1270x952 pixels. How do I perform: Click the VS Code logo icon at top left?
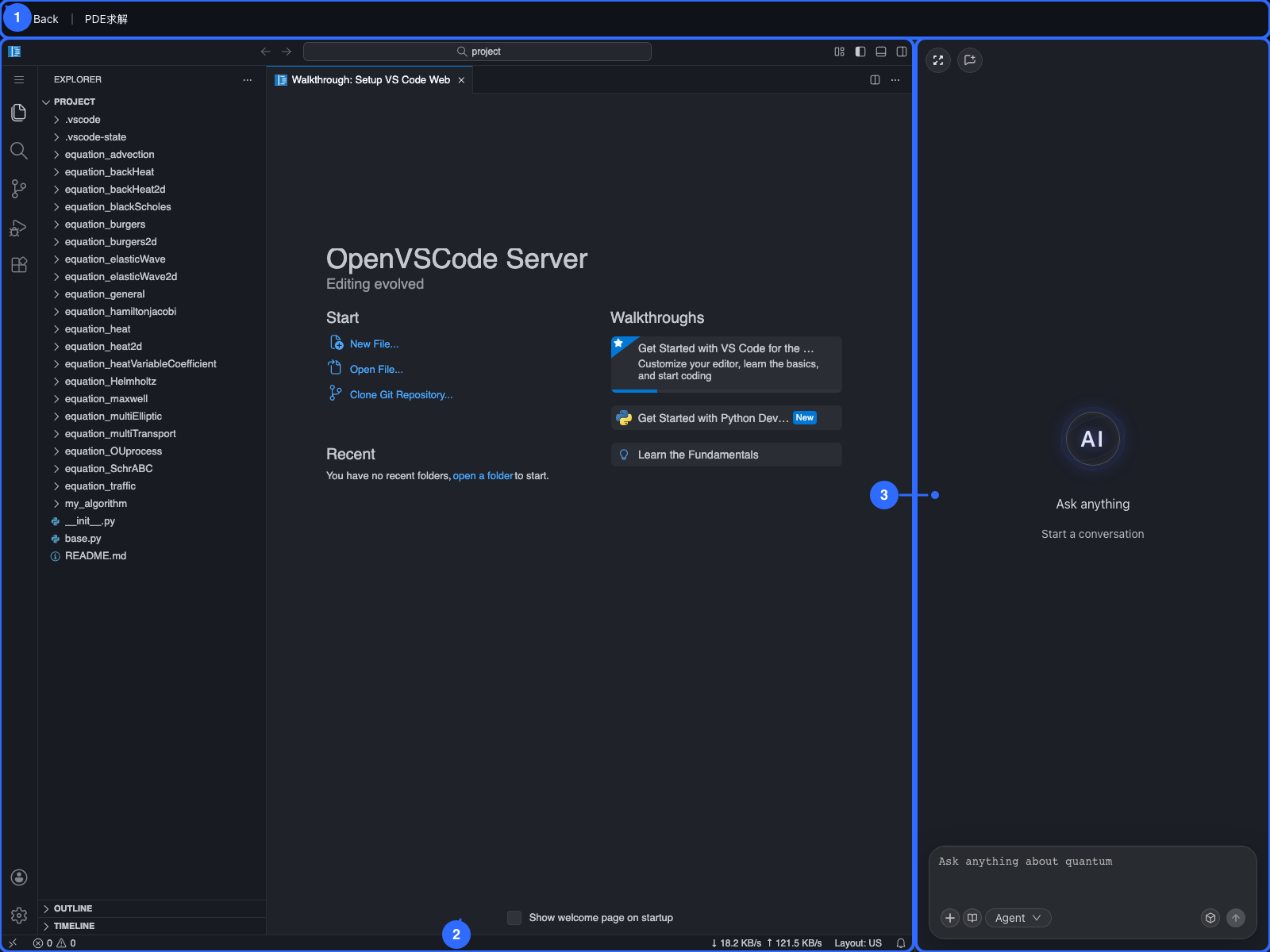(14, 52)
